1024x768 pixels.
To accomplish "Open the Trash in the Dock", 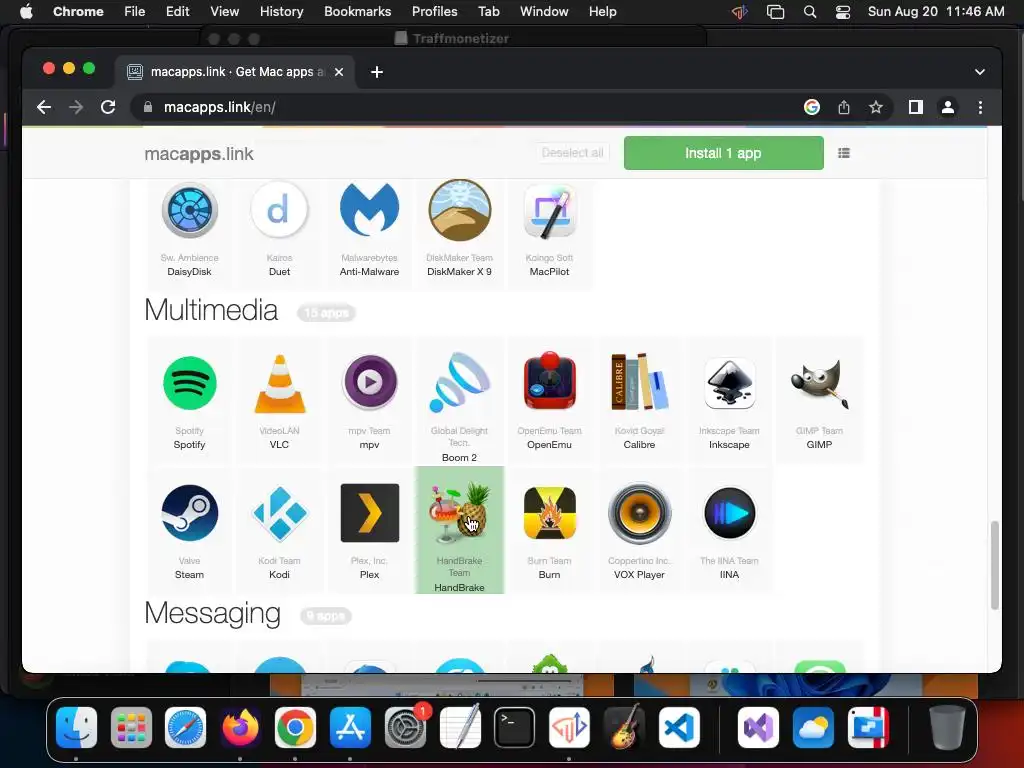I will point(947,727).
